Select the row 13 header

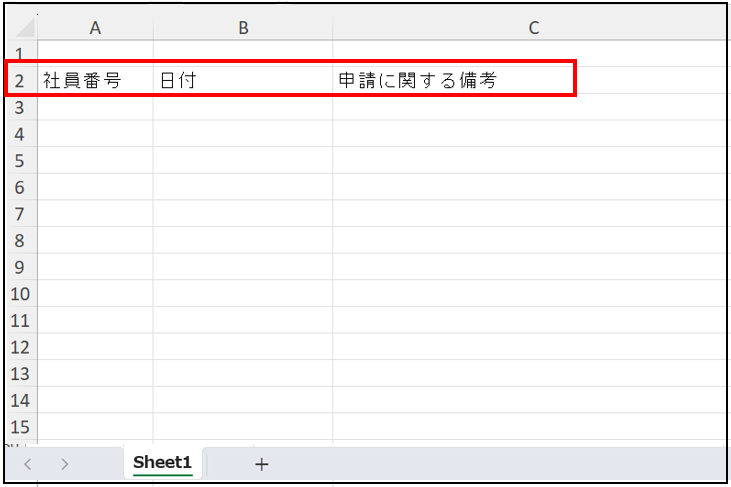click(x=20, y=374)
